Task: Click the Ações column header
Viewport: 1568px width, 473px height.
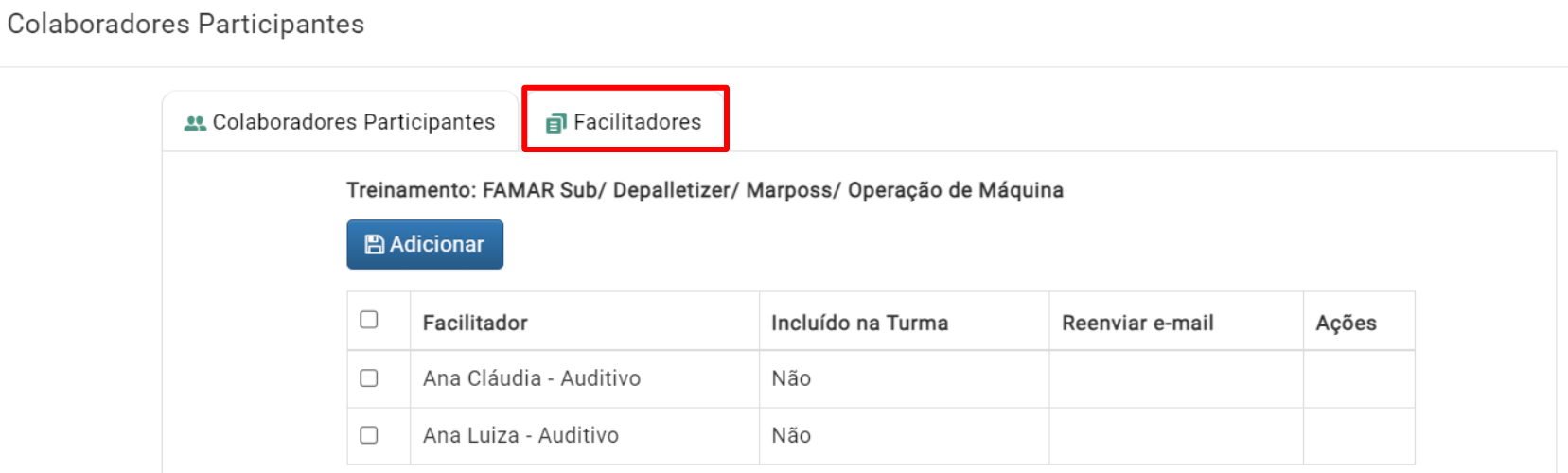Action: click(1346, 323)
